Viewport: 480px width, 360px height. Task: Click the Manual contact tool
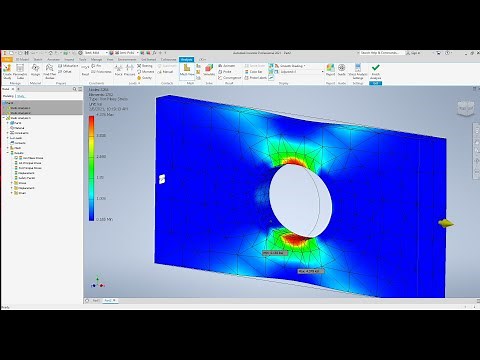(165, 72)
